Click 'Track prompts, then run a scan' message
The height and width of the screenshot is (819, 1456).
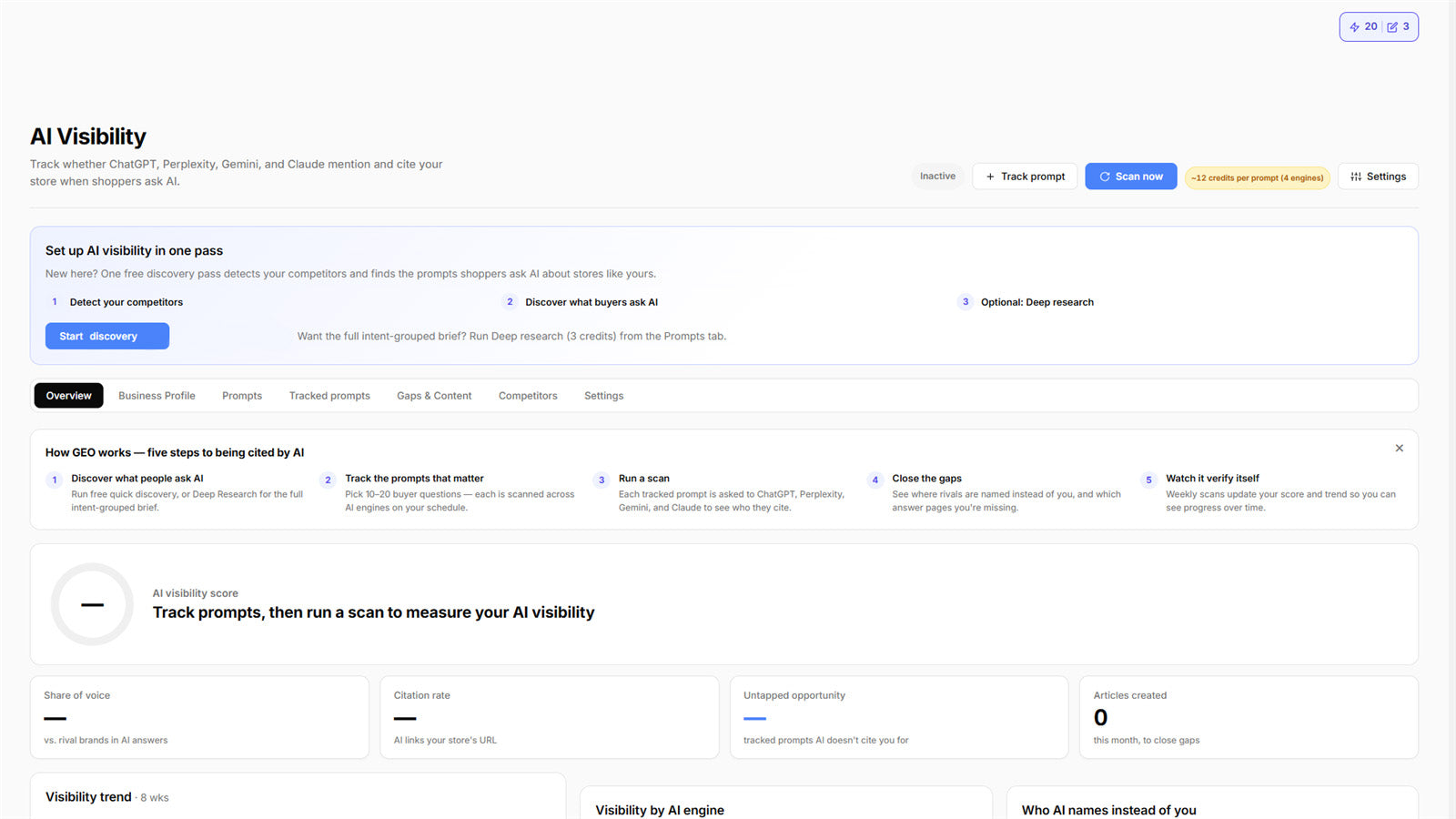pyautogui.click(x=373, y=612)
